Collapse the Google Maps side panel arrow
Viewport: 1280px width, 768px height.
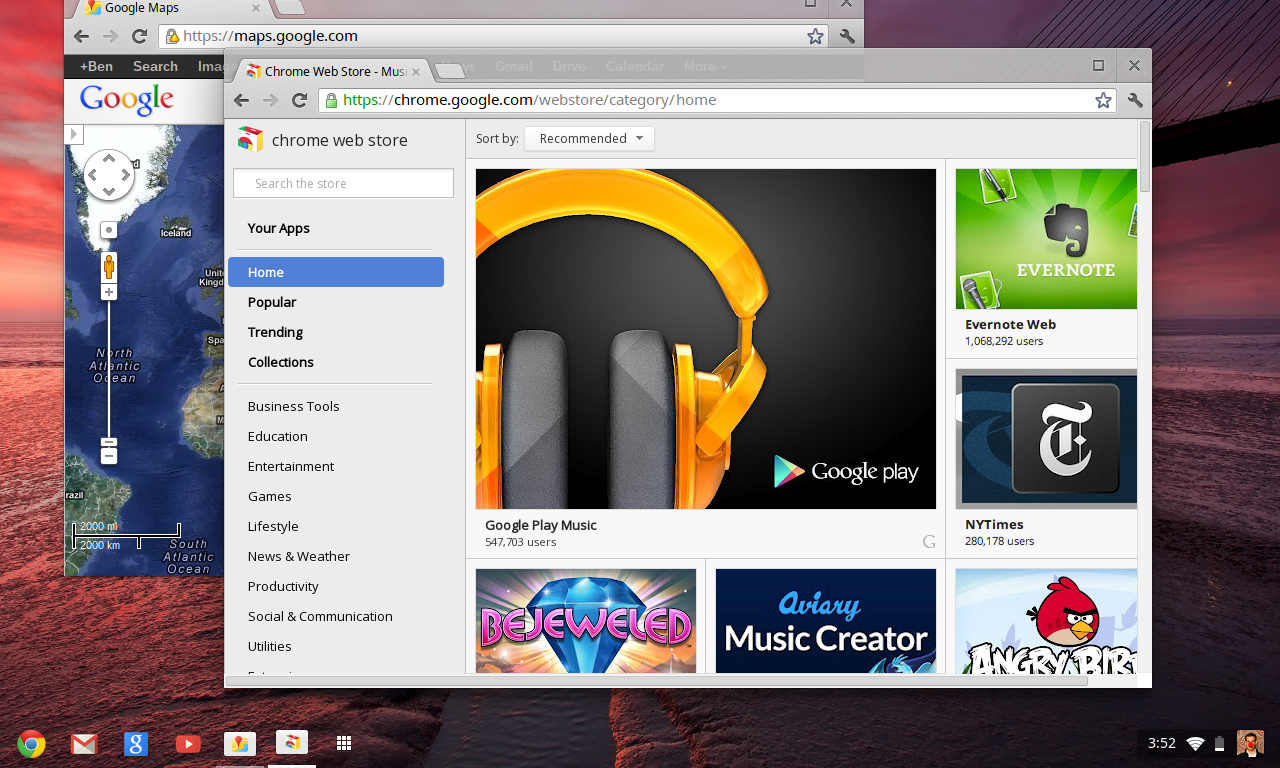click(74, 134)
